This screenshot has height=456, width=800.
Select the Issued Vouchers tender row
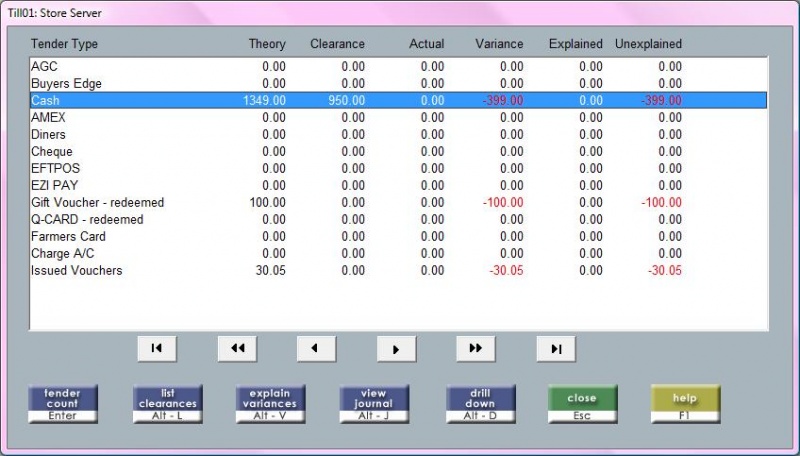(398, 270)
